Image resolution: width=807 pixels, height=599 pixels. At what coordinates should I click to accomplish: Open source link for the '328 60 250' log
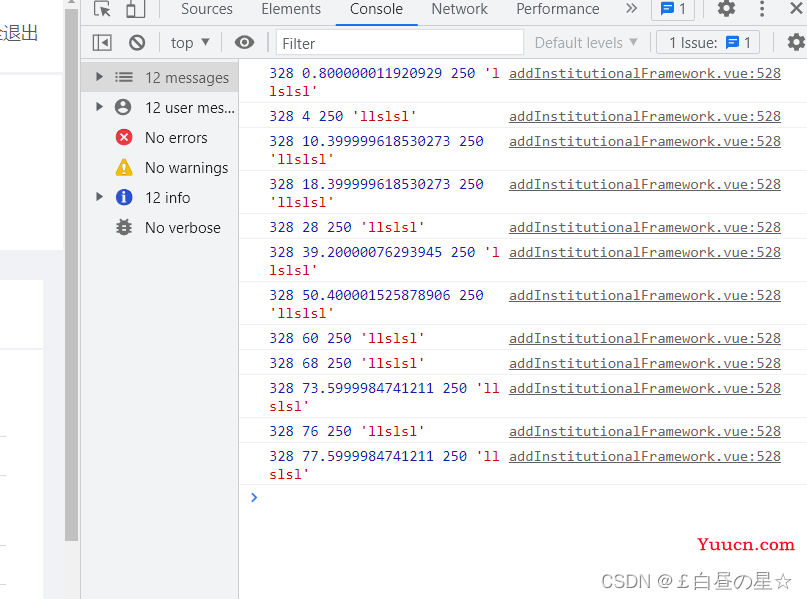[645, 339]
